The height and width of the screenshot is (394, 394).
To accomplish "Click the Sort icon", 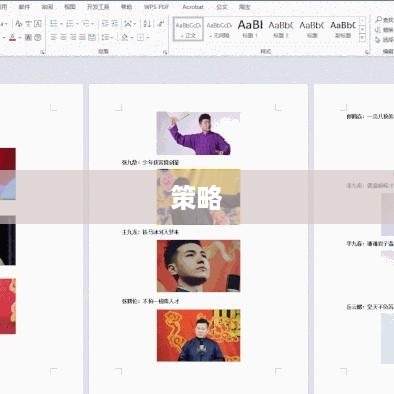I will pyautogui.click(x=147, y=24).
